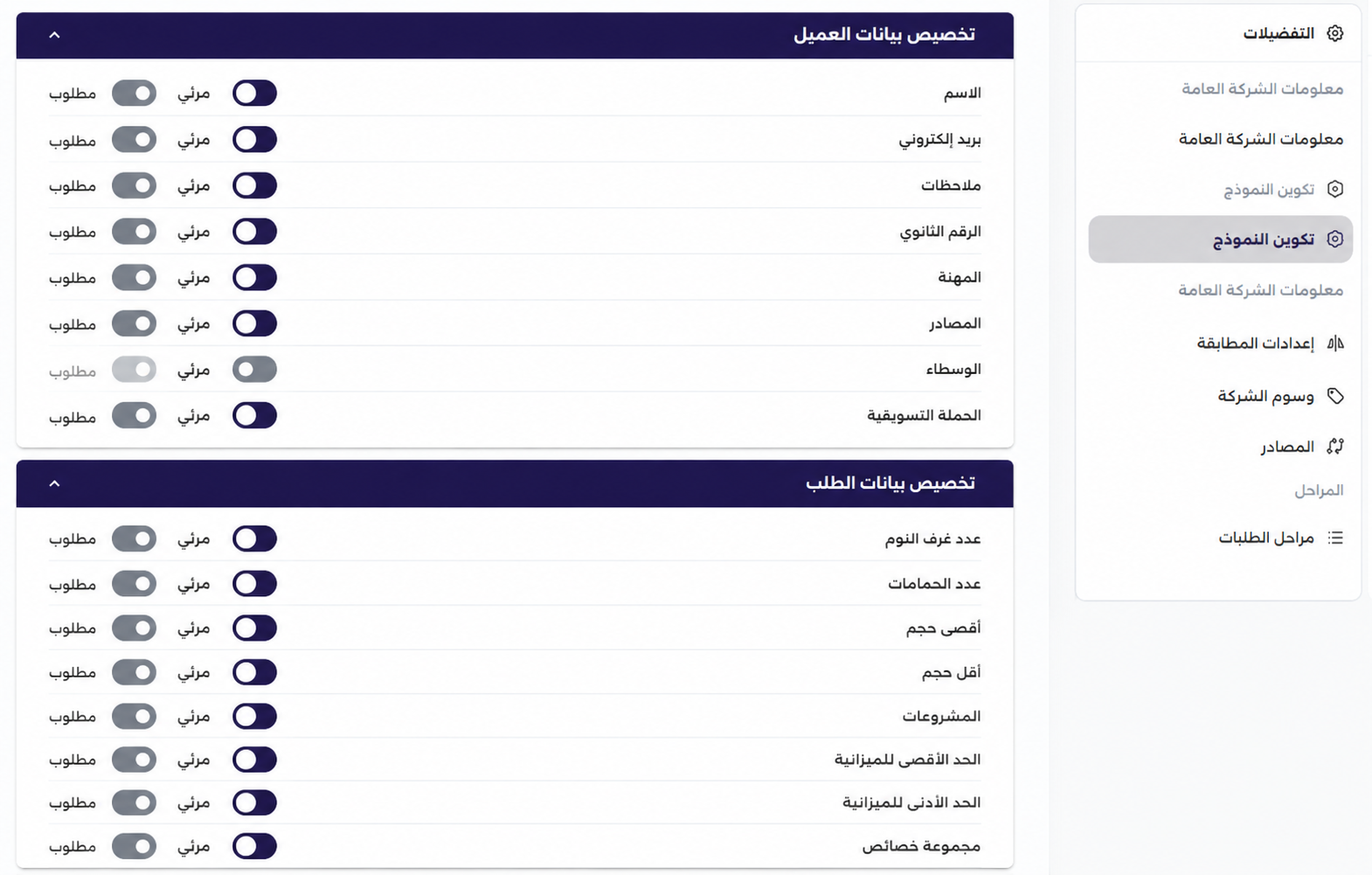Viewport: 1372px width, 875px height.
Task: Toggle the مرئي switch for الحد الأقصى للميزانية
Action: click(254, 760)
